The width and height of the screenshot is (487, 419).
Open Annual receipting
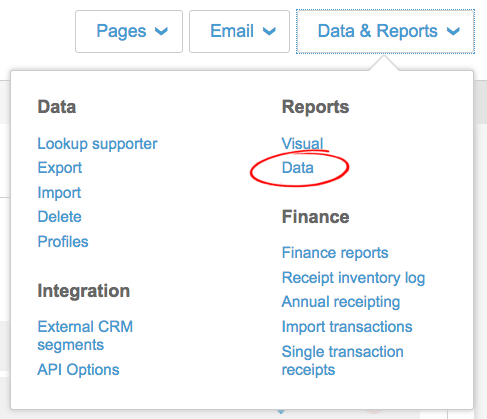click(x=341, y=302)
